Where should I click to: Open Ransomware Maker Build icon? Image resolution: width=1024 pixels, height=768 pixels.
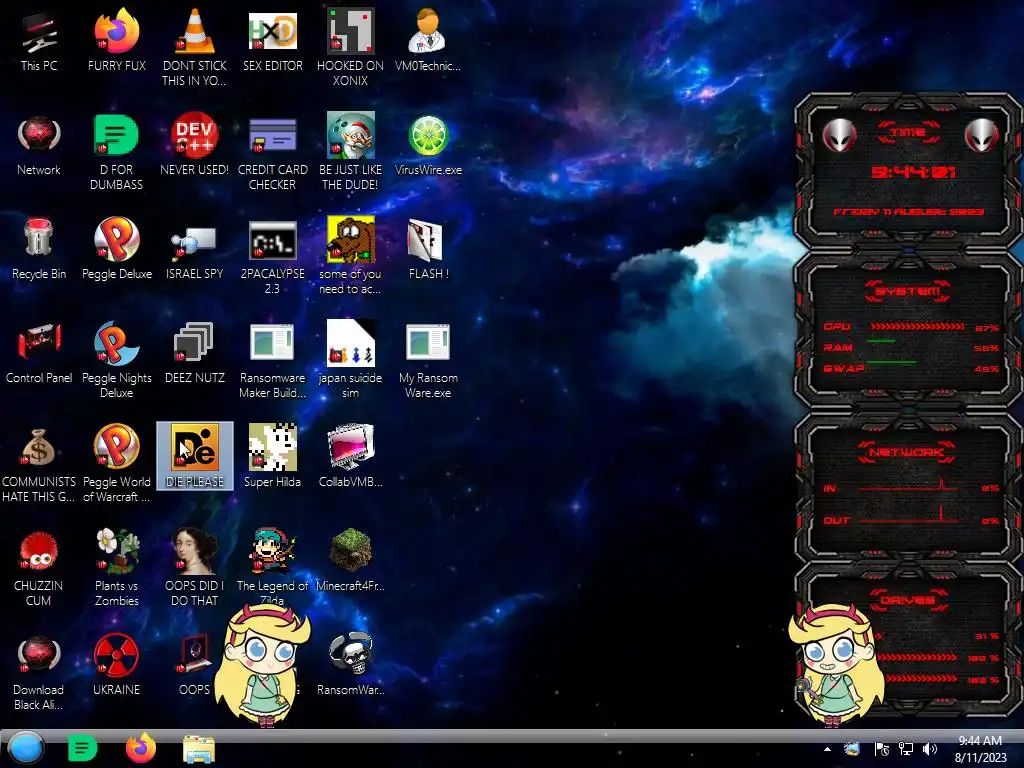(272, 359)
